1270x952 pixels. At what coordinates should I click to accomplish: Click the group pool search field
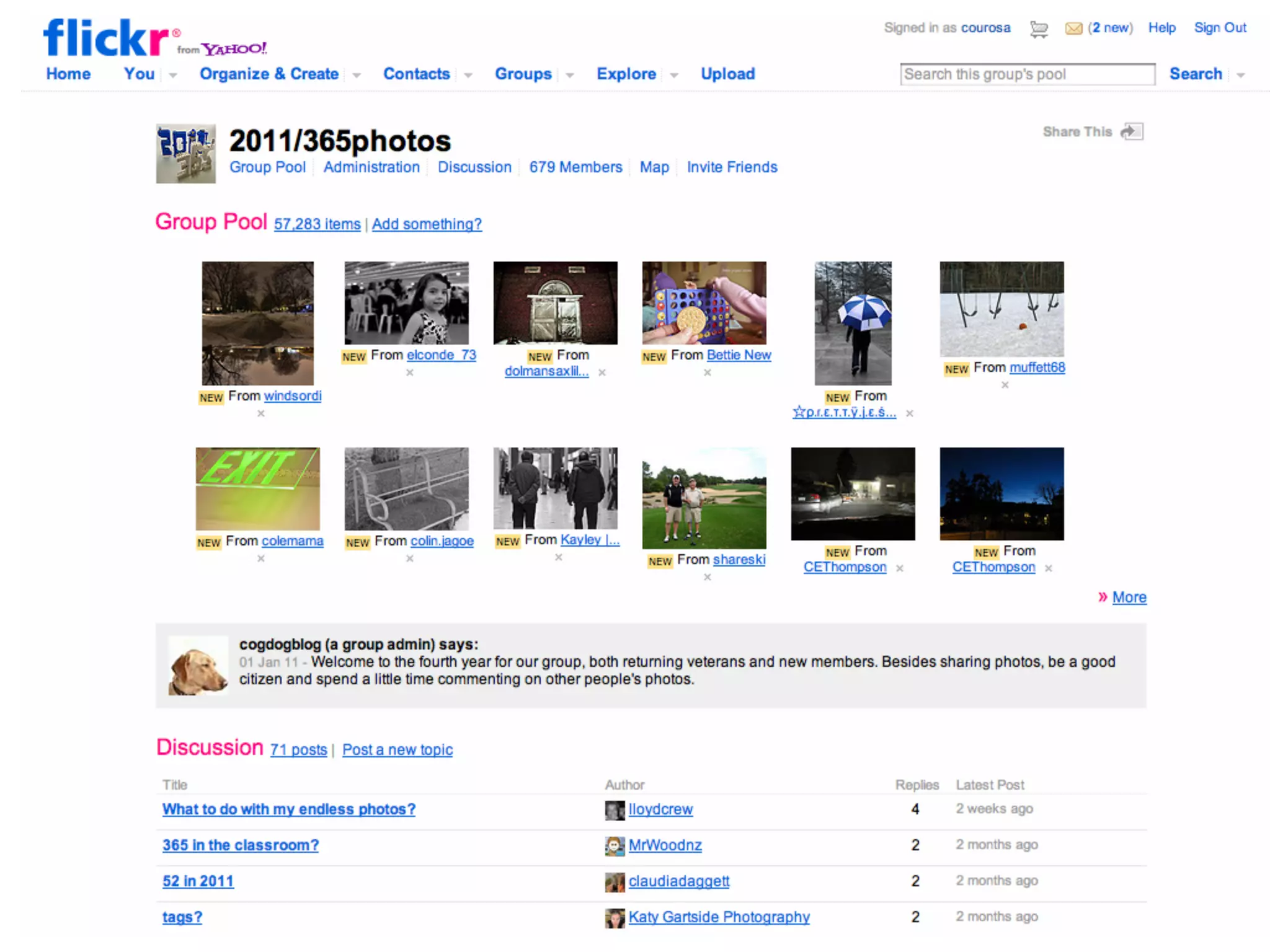1027,74
